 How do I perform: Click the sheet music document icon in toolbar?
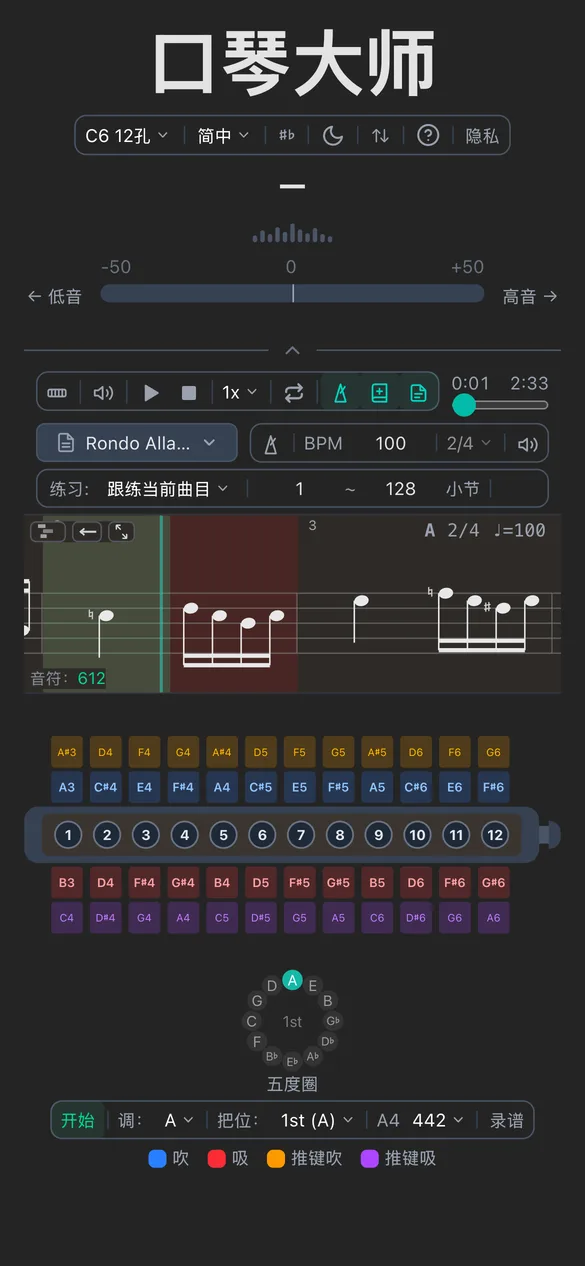[418, 392]
